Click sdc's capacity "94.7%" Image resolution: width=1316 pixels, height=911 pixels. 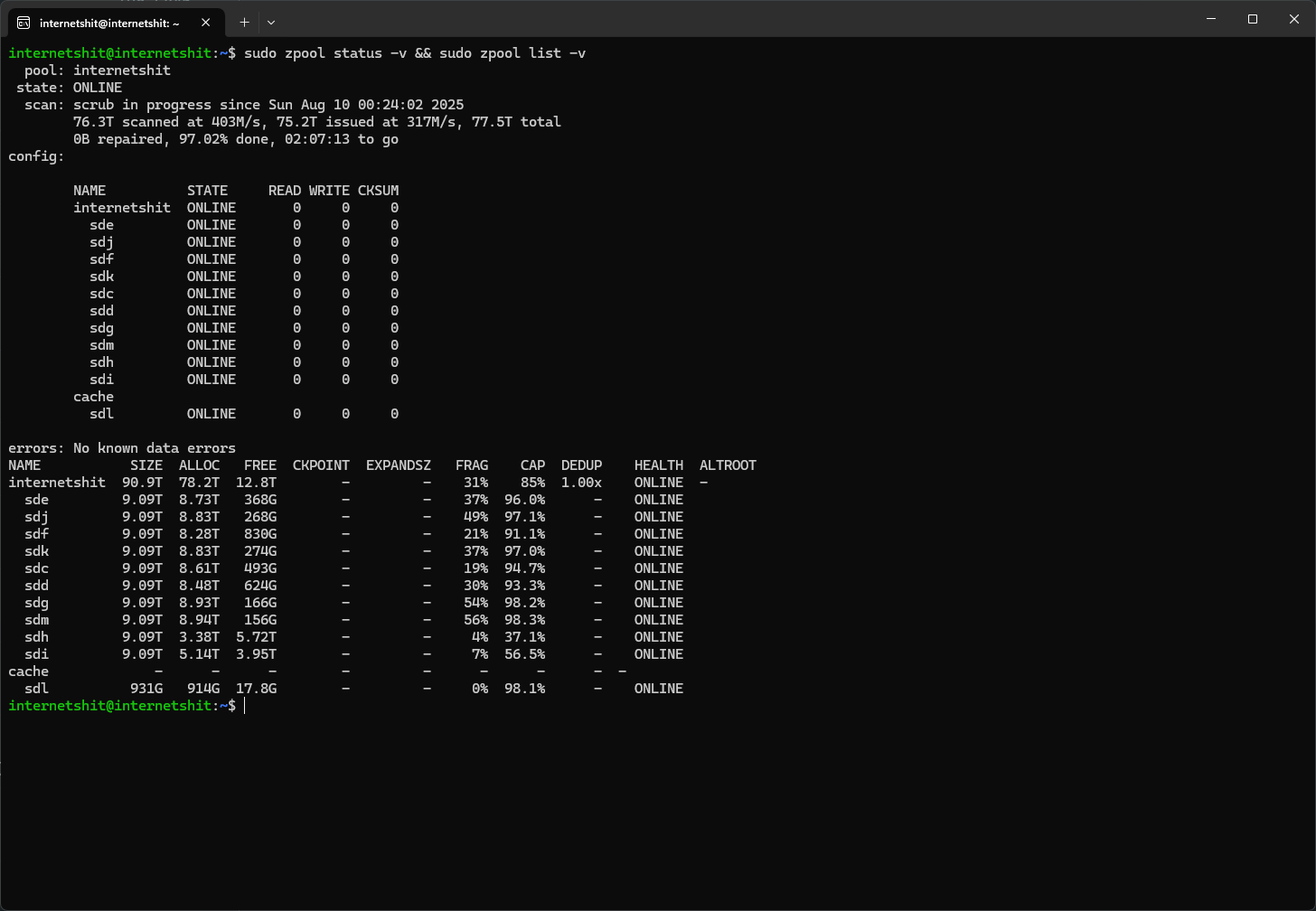point(524,568)
